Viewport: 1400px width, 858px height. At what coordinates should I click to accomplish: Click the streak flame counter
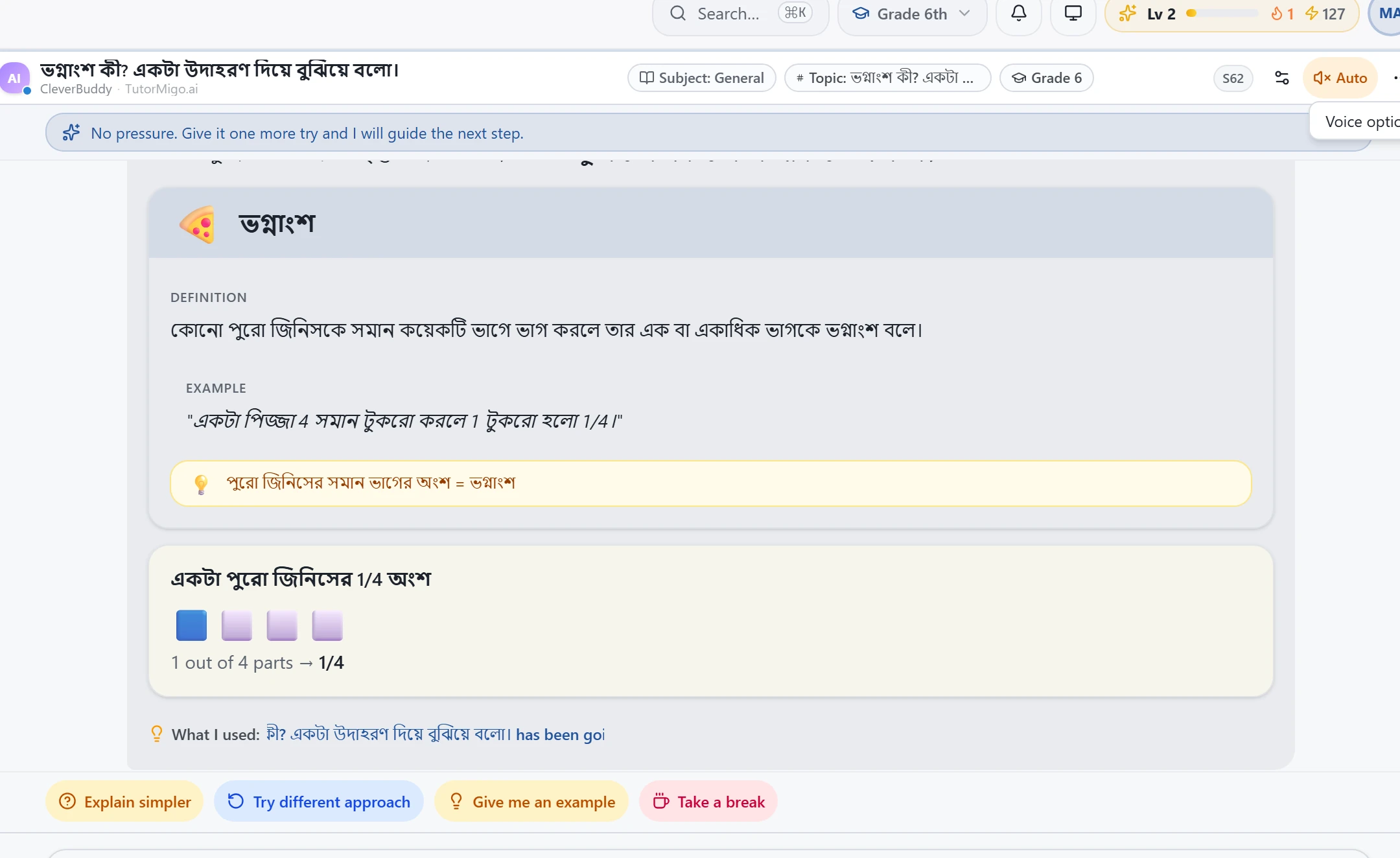(x=1282, y=14)
